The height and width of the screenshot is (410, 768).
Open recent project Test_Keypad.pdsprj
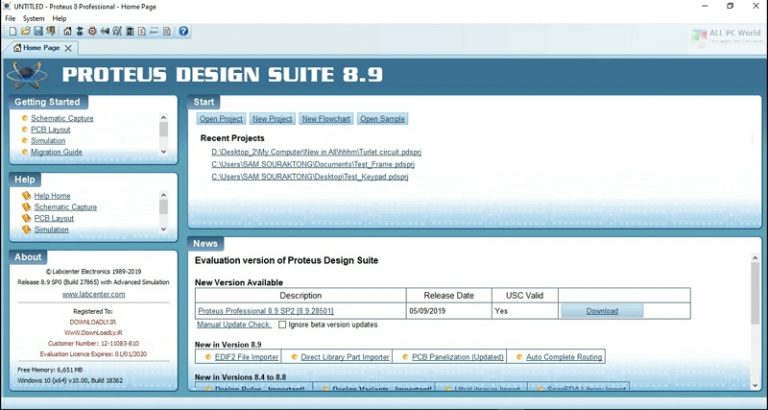click(310, 176)
